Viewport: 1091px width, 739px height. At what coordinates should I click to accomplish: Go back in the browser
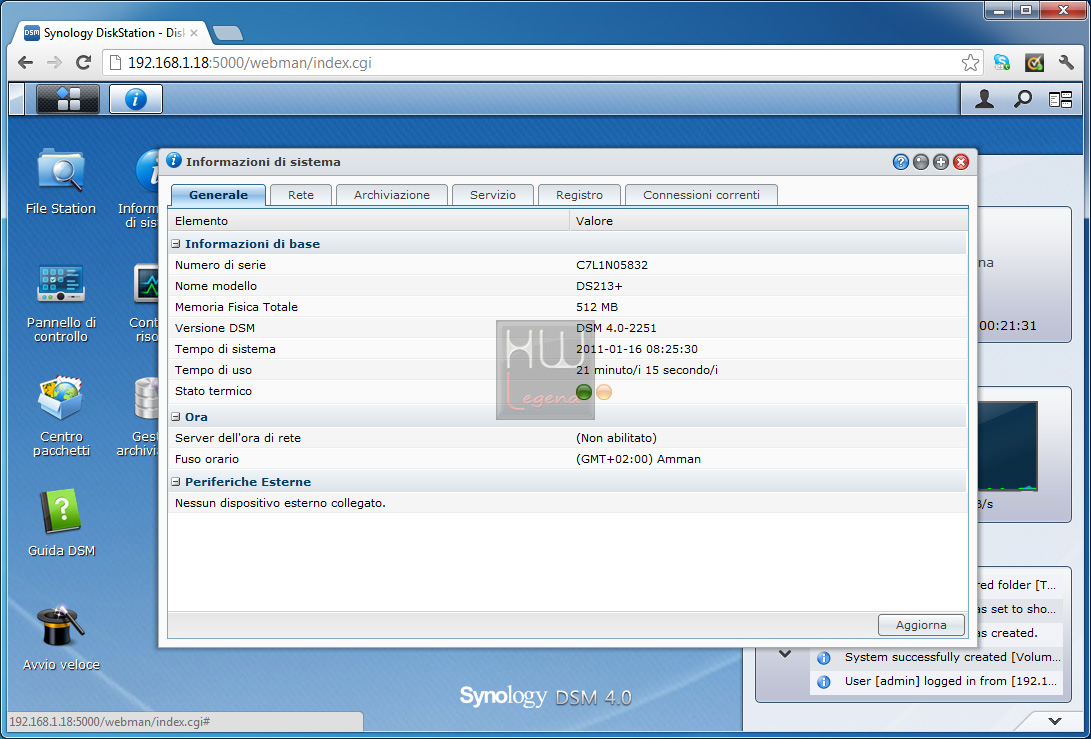pyautogui.click(x=25, y=63)
